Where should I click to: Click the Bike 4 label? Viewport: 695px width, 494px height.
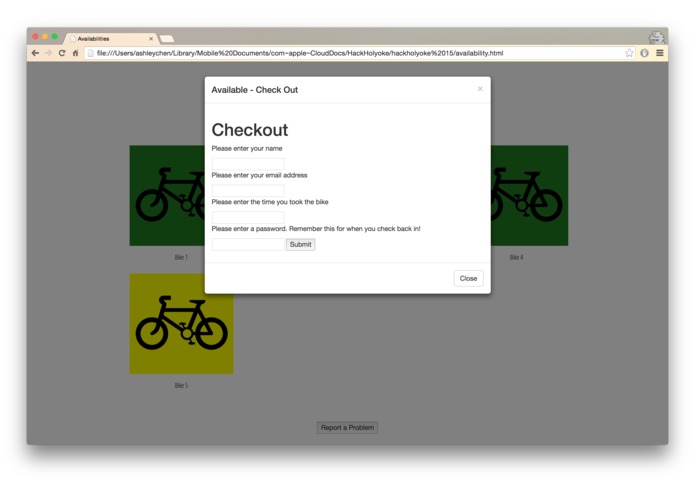pyautogui.click(x=516, y=257)
